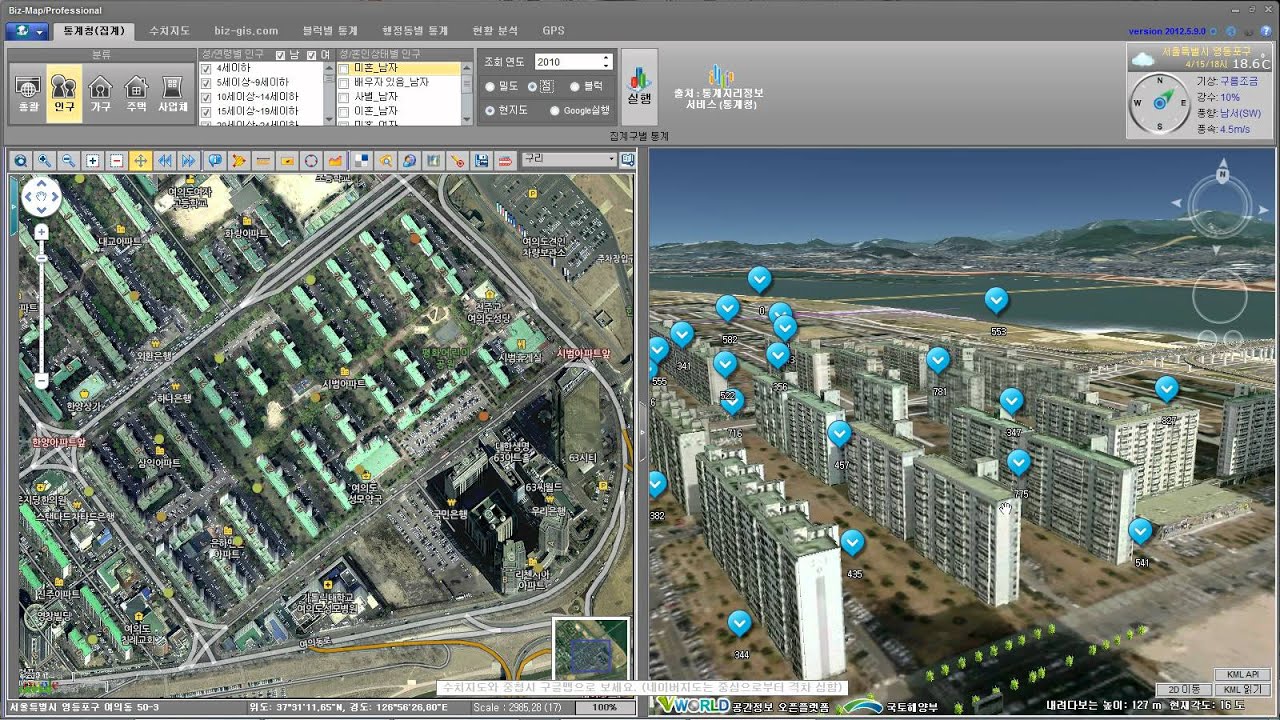Image resolution: width=1280 pixels, height=720 pixels.
Task: Toggle the 여 female checkbox
Action: 312,54
